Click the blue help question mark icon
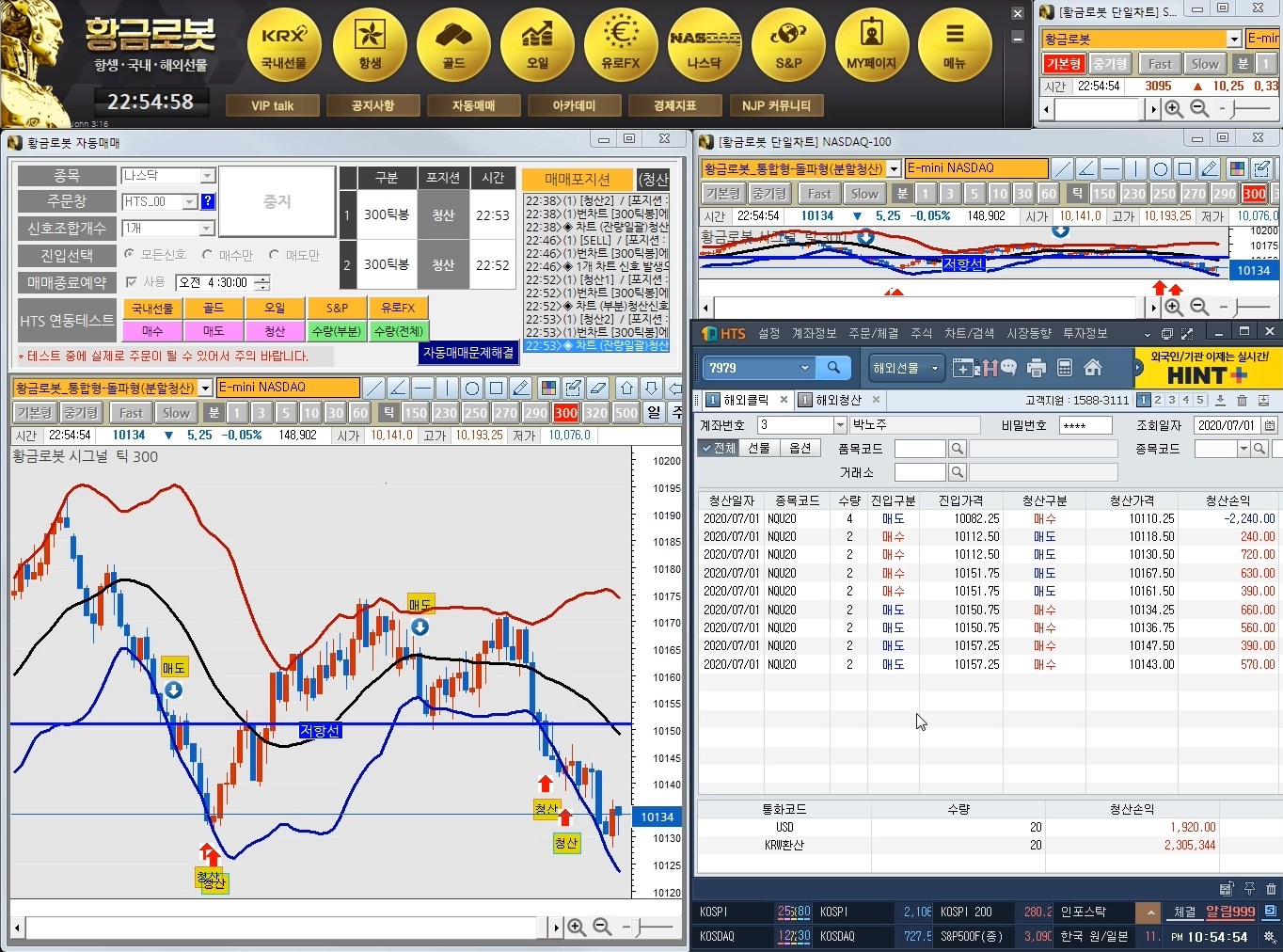Screen dimensions: 1283x952 208,201
